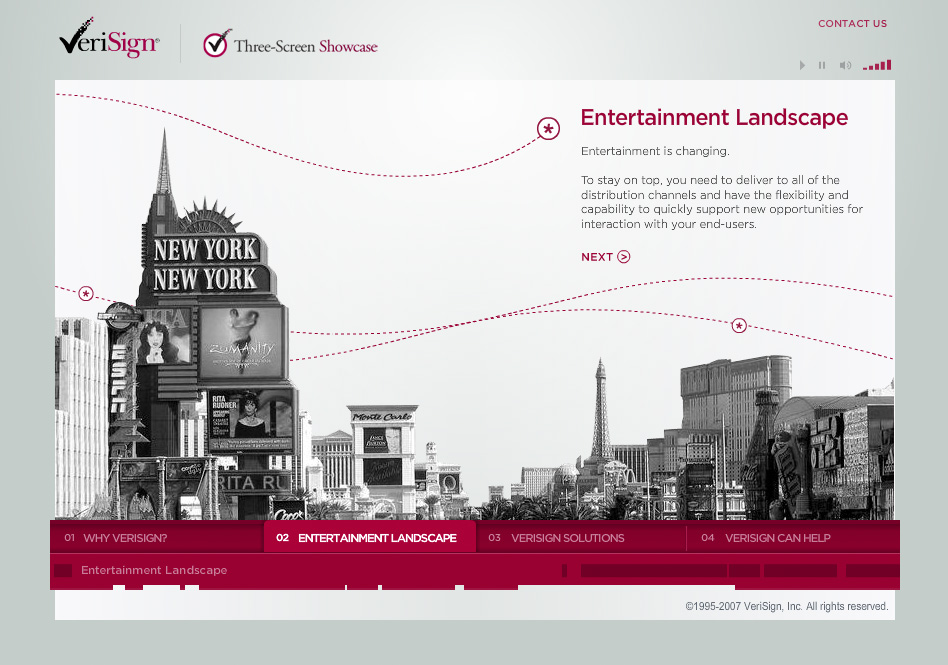Viewport: 948px width, 665px height.
Task: Click the asterisk marker near the New York sign
Action: pyautogui.click(x=86, y=294)
